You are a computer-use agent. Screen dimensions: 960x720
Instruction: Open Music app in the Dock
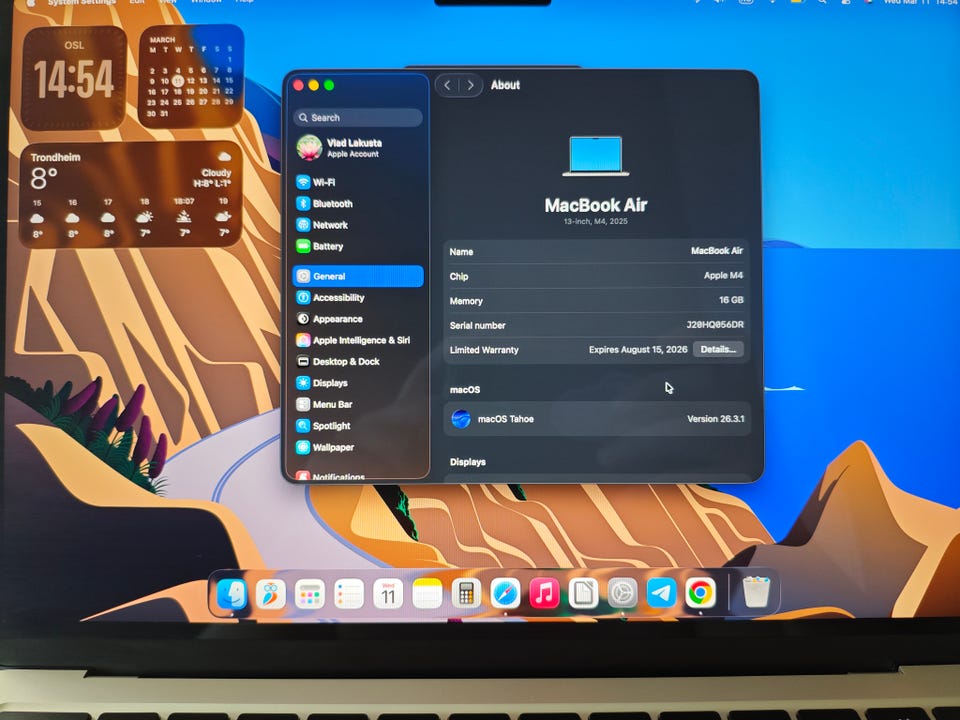tap(544, 593)
